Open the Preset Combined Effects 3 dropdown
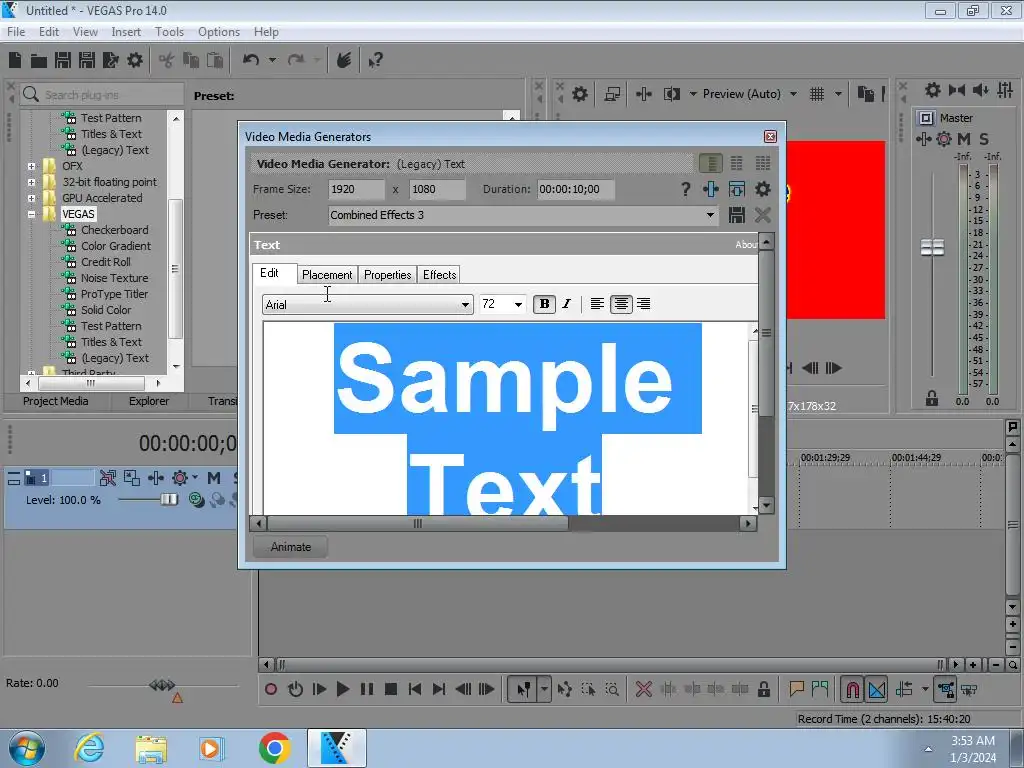The width and height of the screenshot is (1024, 768). pyautogui.click(x=710, y=215)
